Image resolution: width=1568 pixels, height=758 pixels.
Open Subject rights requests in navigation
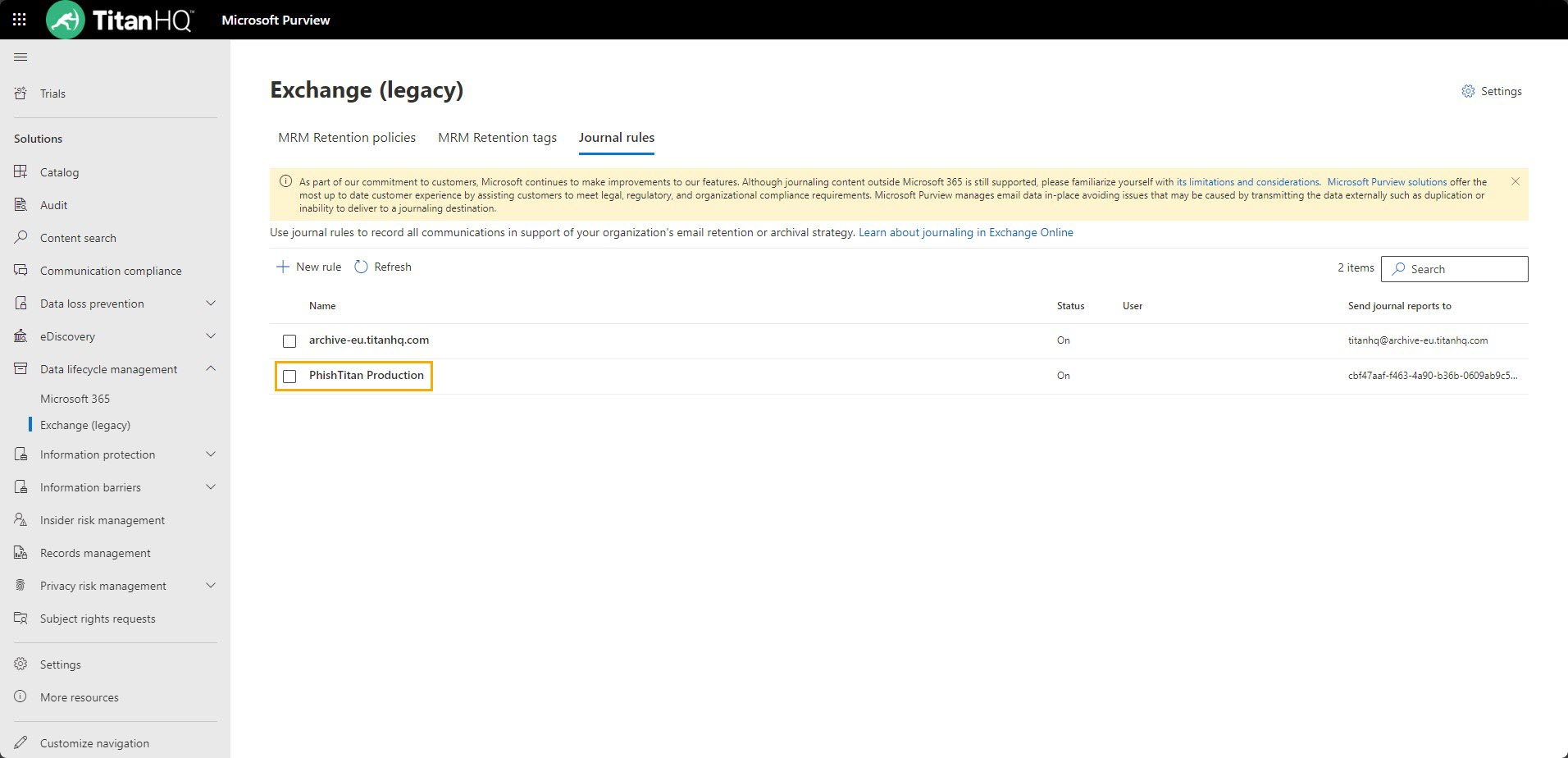tap(98, 619)
